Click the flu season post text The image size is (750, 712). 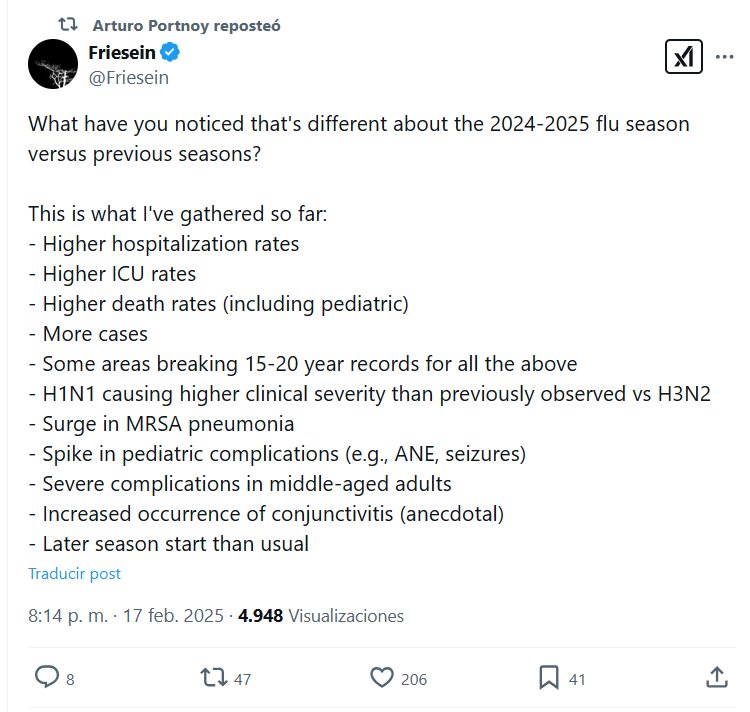[360, 335]
